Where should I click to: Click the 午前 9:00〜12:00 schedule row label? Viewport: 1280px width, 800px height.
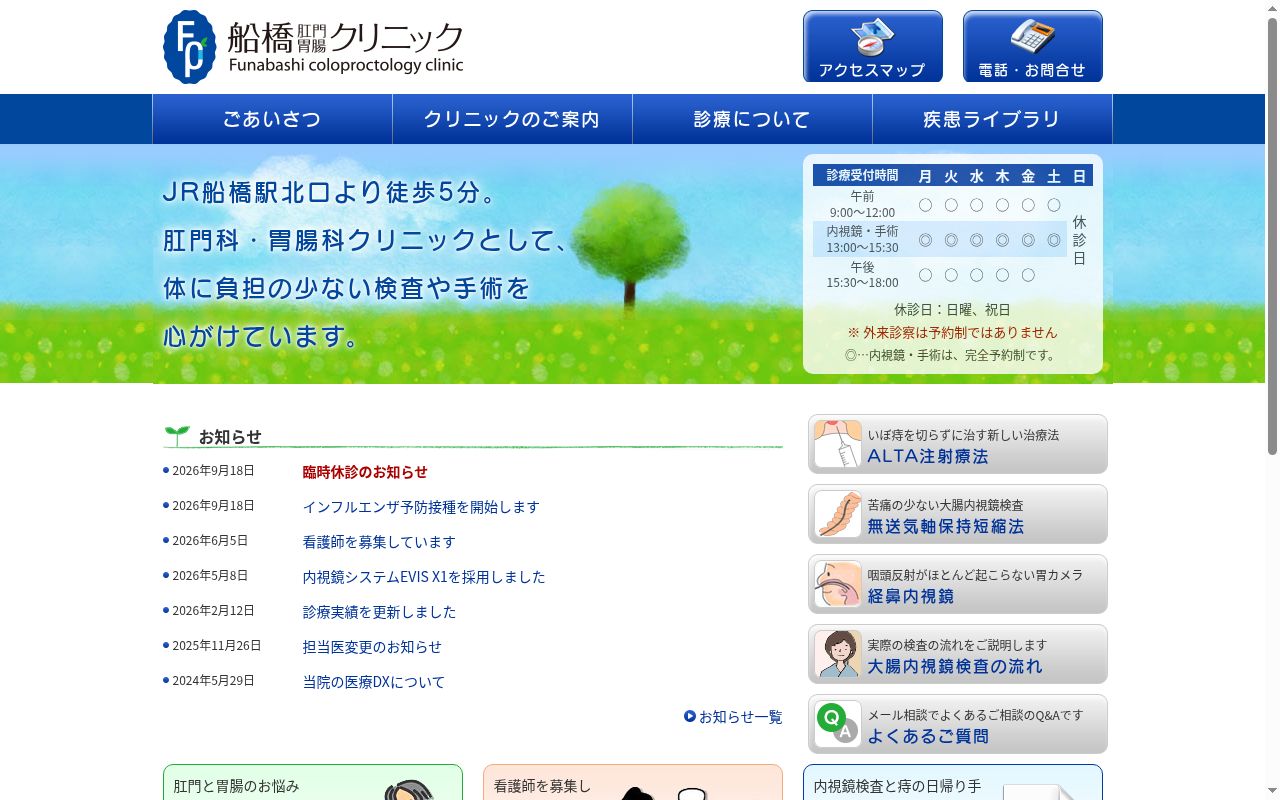point(862,204)
